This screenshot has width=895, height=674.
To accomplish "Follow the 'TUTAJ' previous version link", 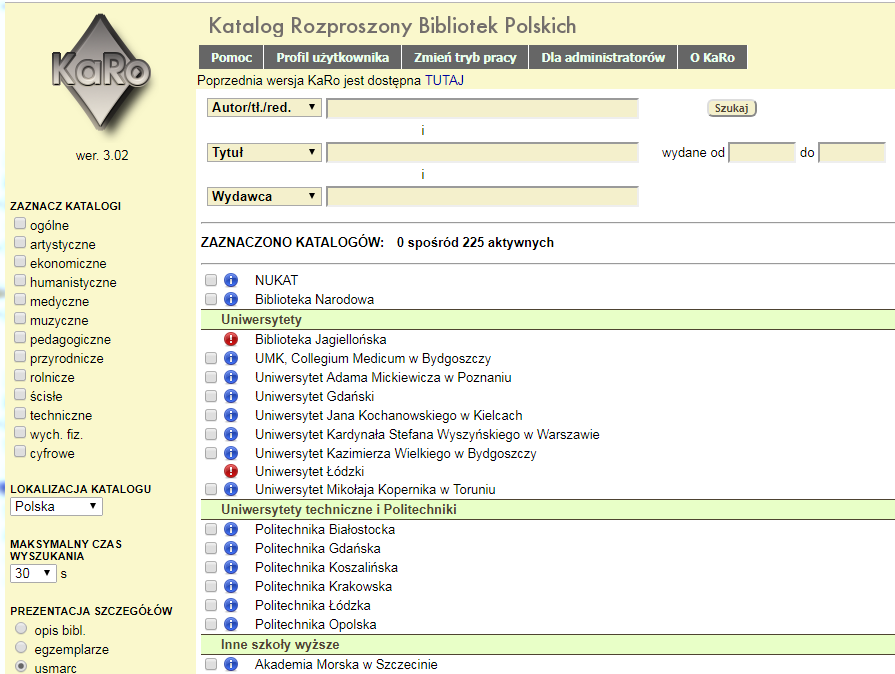I will (x=444, y=80).
